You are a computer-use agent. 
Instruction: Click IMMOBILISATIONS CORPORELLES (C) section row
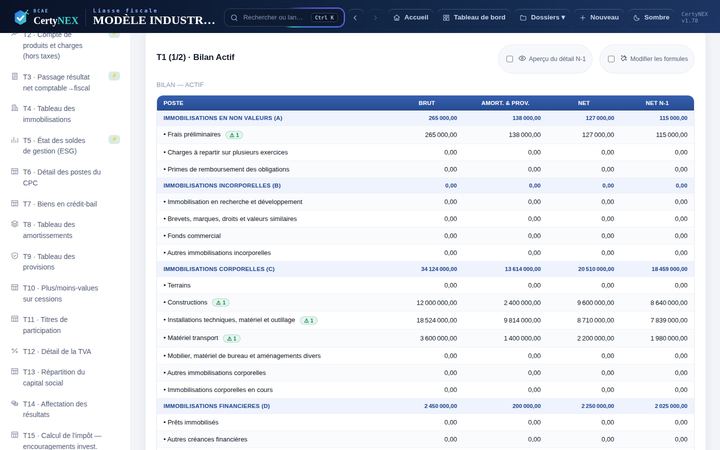pos(425,269)
